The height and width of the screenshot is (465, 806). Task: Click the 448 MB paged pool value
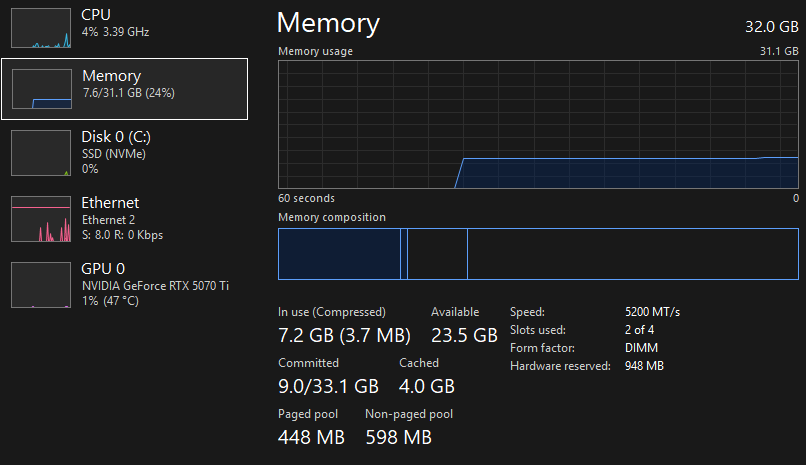(x=312, y=437)
